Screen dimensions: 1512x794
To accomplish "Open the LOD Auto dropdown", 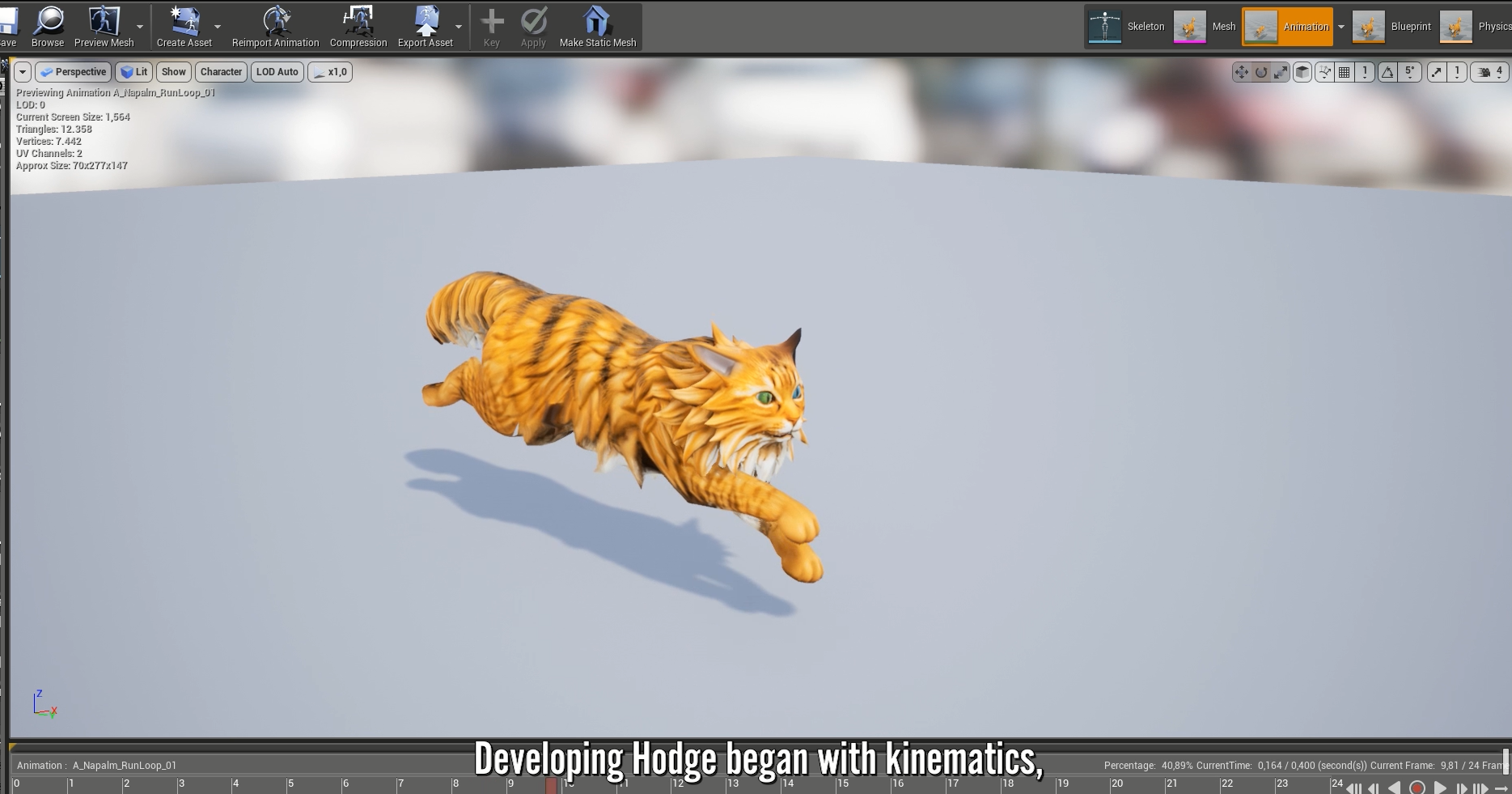I will point(277,72).
